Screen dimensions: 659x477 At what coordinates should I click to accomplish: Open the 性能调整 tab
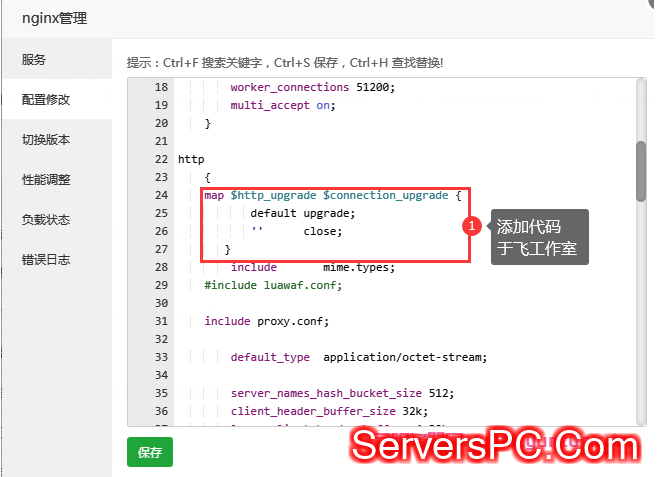pyautogui.click(x=46, y=180)
